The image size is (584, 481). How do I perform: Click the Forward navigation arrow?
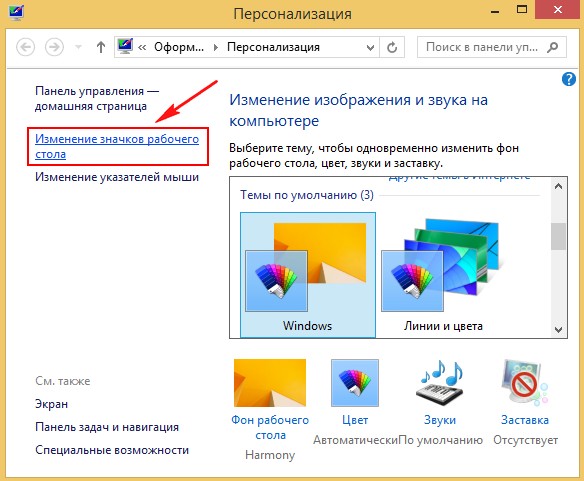point(54,47)
